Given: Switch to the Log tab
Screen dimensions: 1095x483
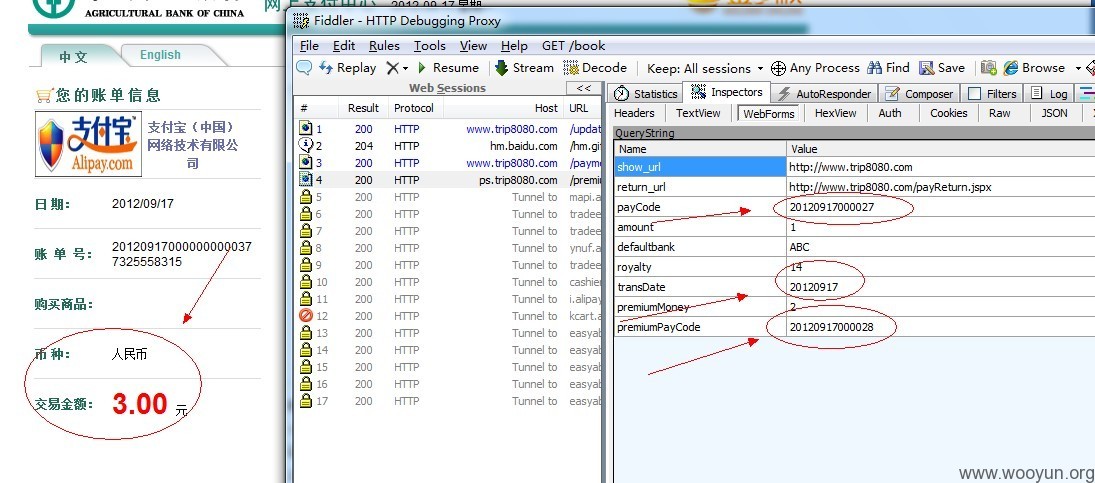Looking at the screenshot, I should [1050, 94].
